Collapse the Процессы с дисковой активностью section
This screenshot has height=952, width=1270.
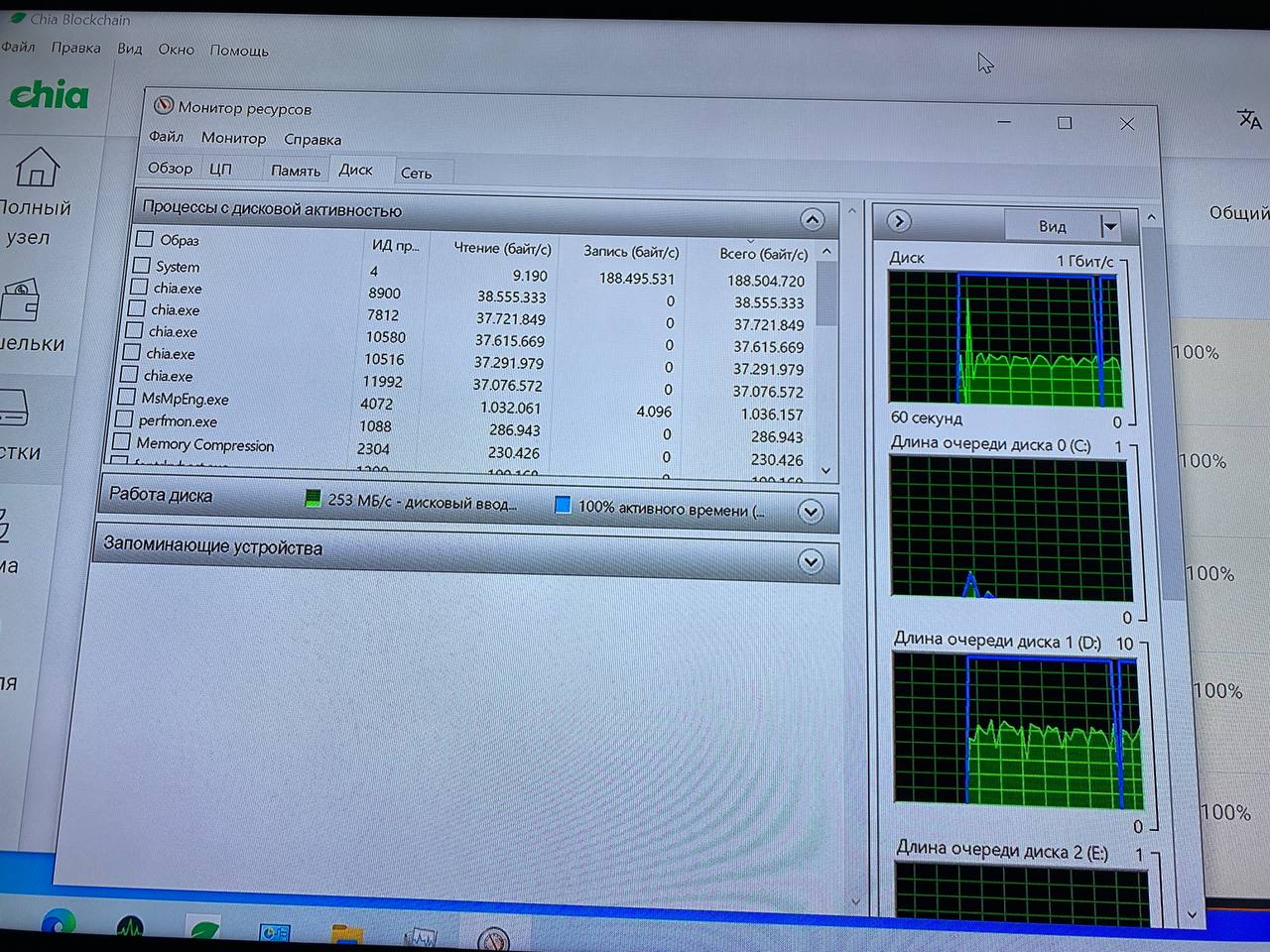tap(812, 219)
